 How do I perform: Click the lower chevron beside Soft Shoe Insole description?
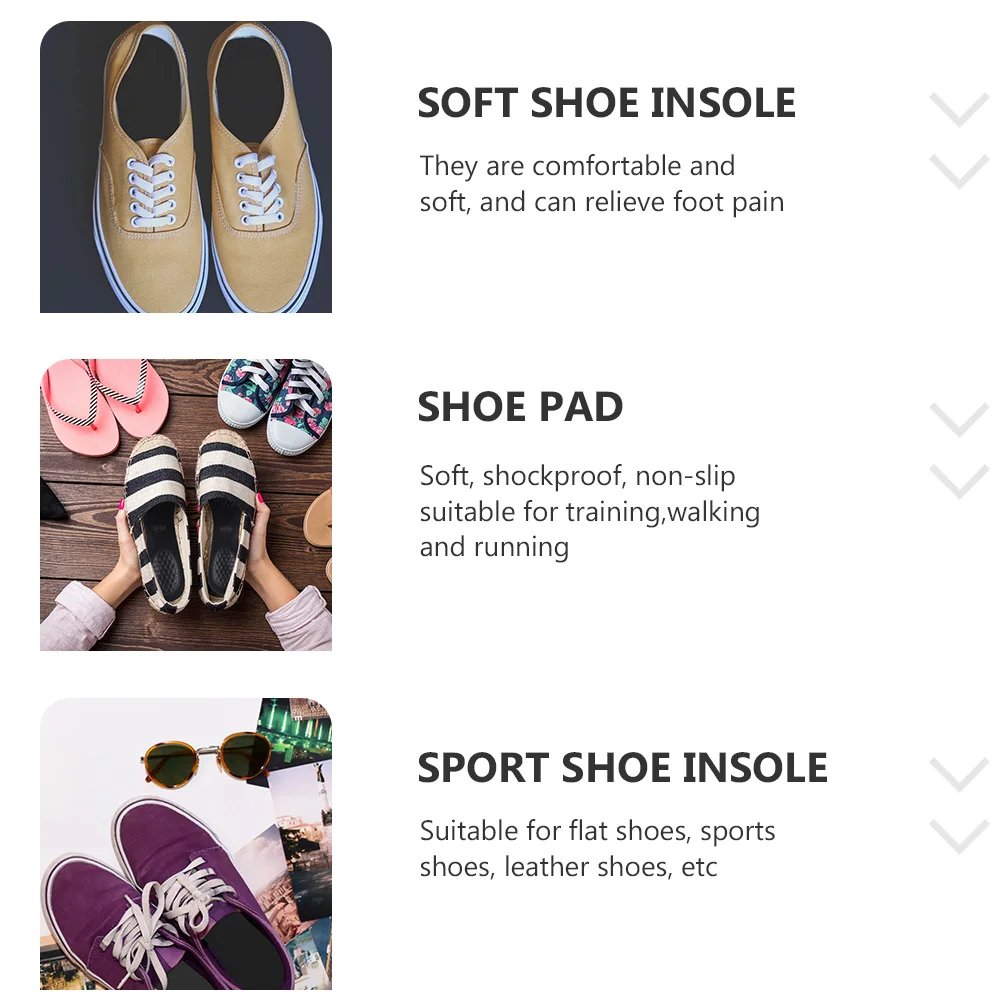point(959,171)
